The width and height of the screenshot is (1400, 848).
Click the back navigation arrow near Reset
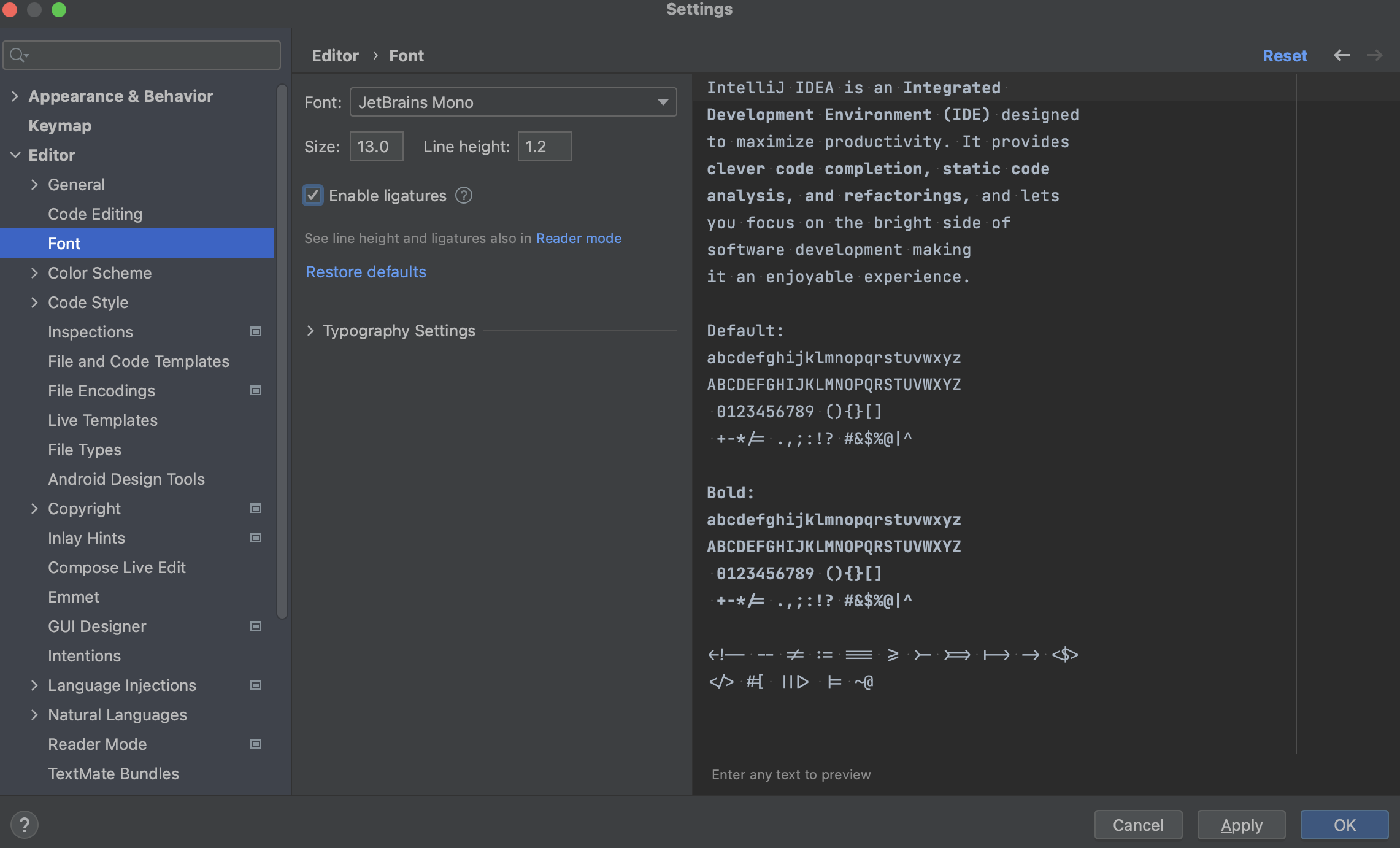[x=1342, y=55]
